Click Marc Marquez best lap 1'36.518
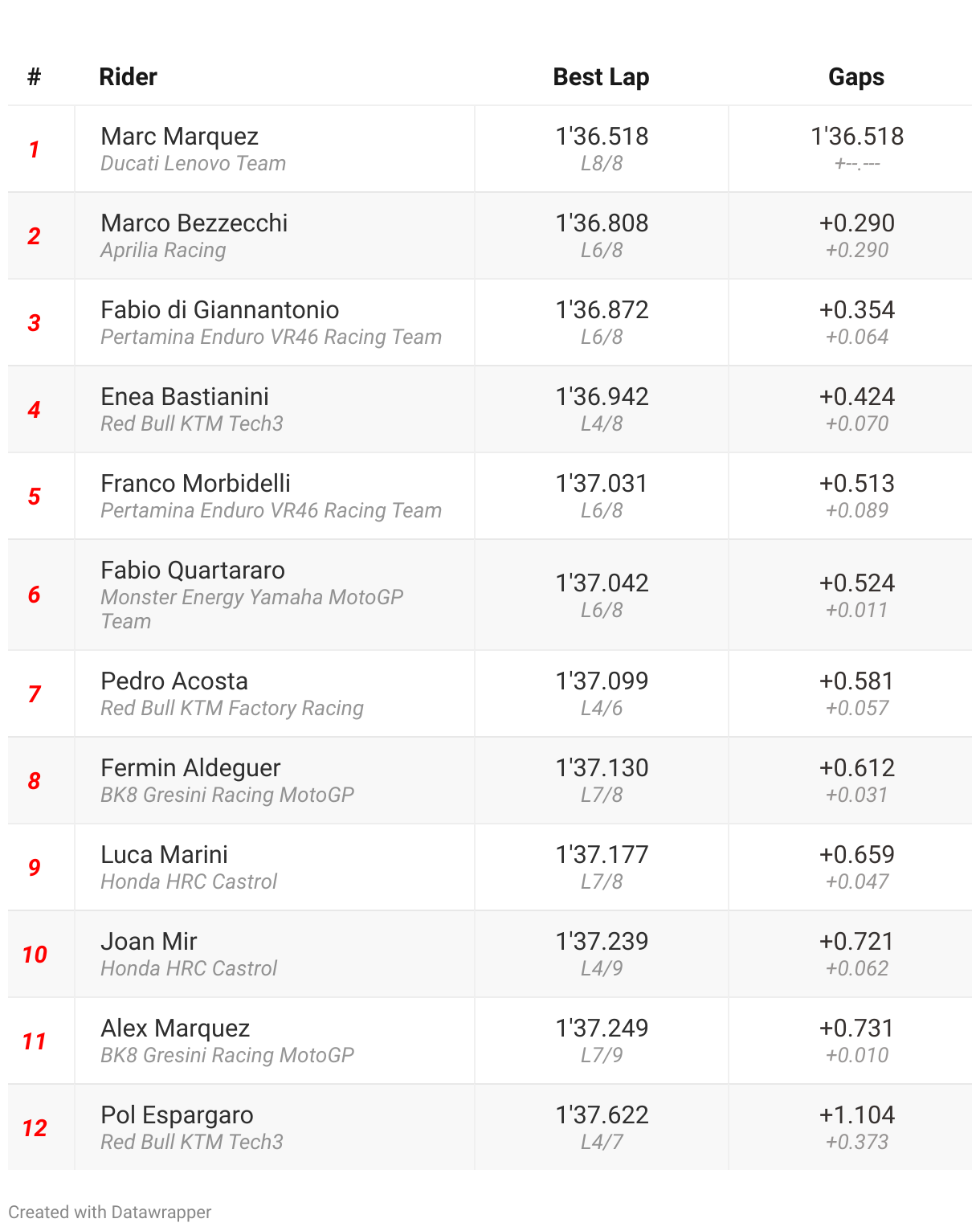 [602, 137]
